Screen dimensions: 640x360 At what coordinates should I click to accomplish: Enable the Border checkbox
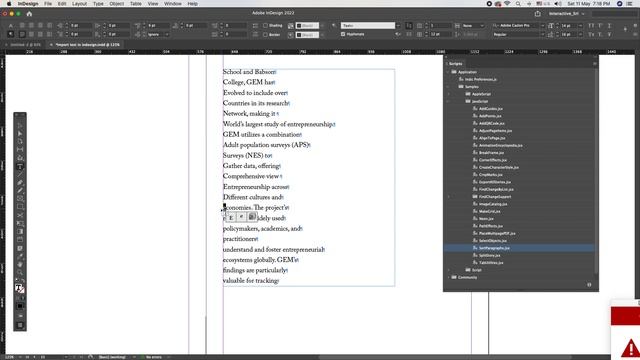click(265, 35)
